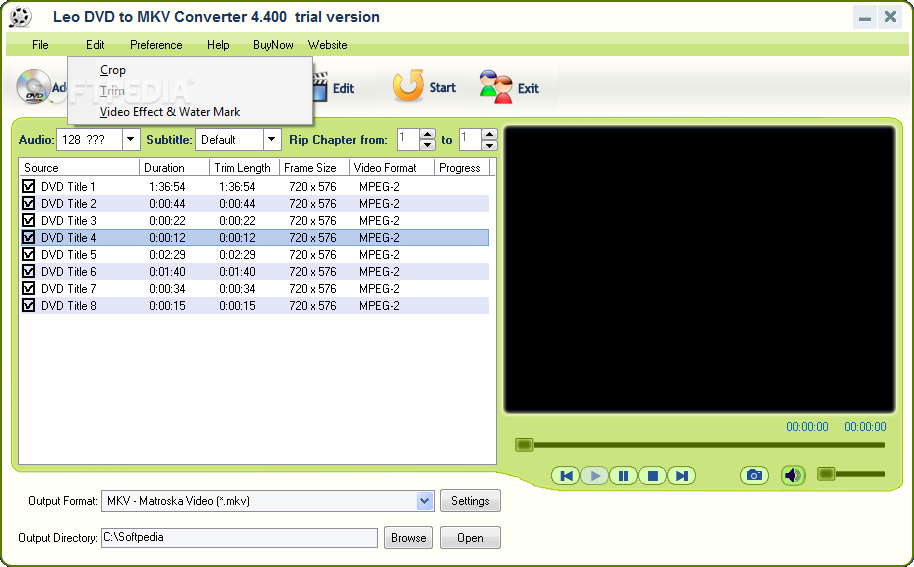Click the Rip Chapter from field

click(x=409, y=140)
